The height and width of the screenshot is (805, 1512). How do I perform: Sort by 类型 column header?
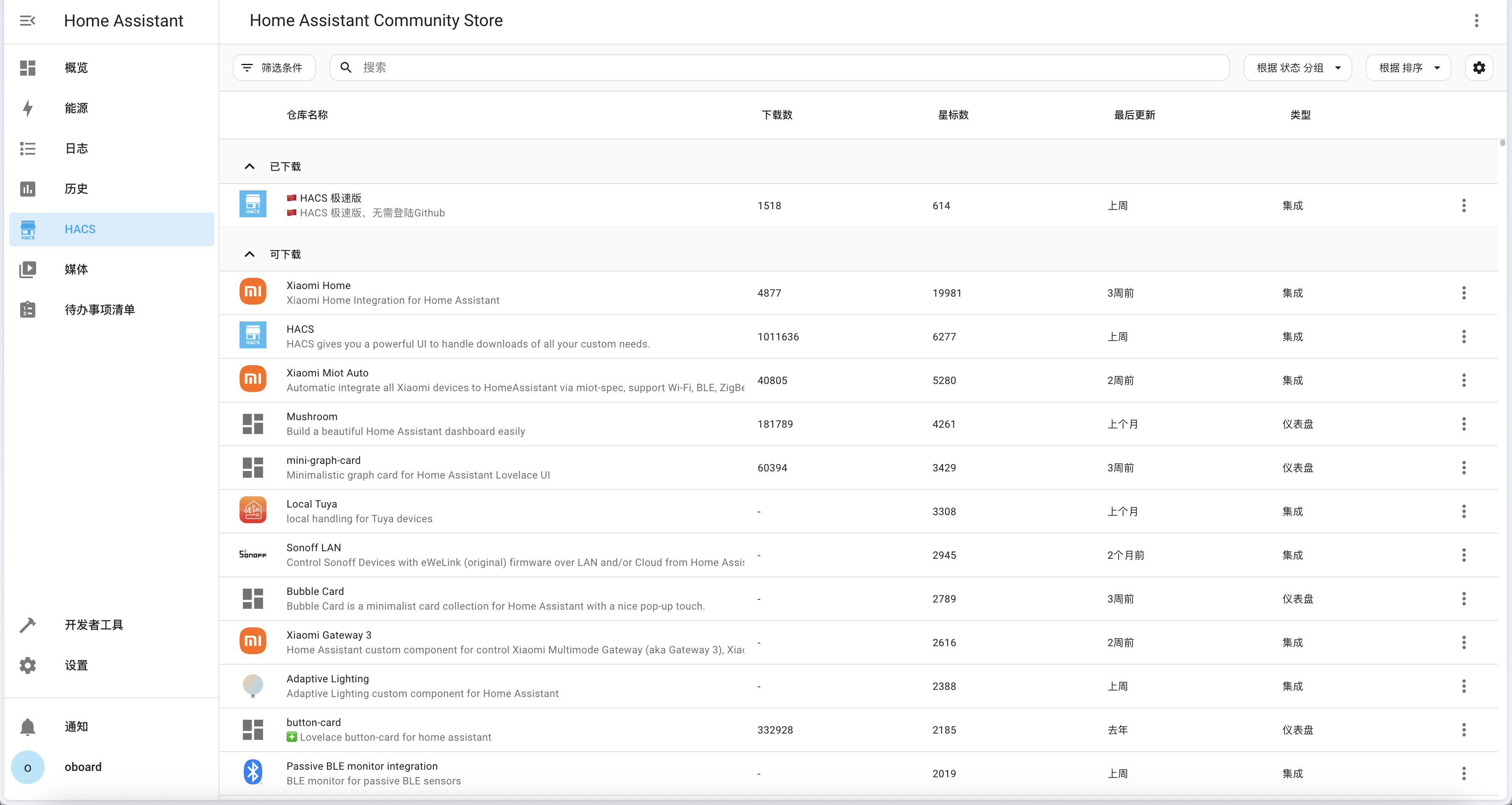[x=1300, y=115]
